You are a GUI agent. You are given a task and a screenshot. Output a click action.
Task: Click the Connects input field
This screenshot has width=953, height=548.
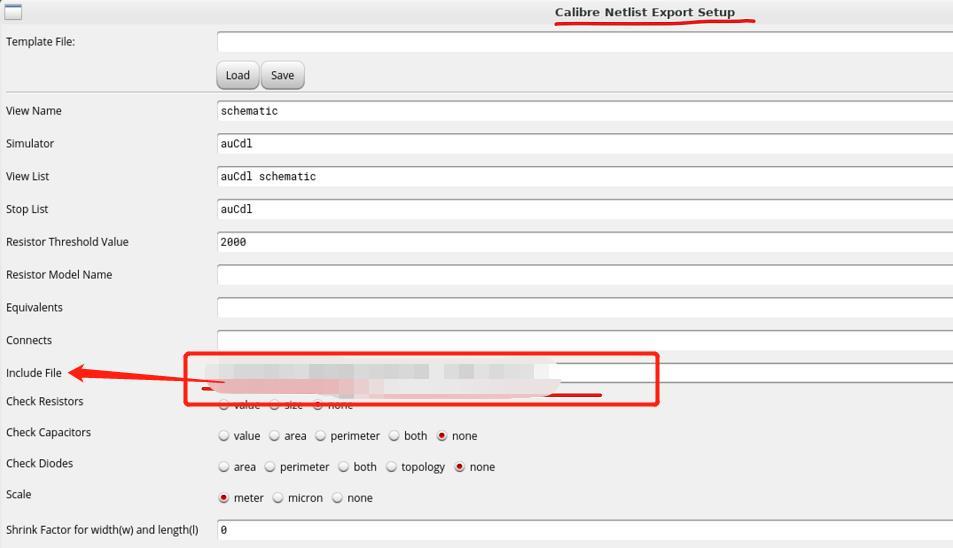click(x=584, y=341)
